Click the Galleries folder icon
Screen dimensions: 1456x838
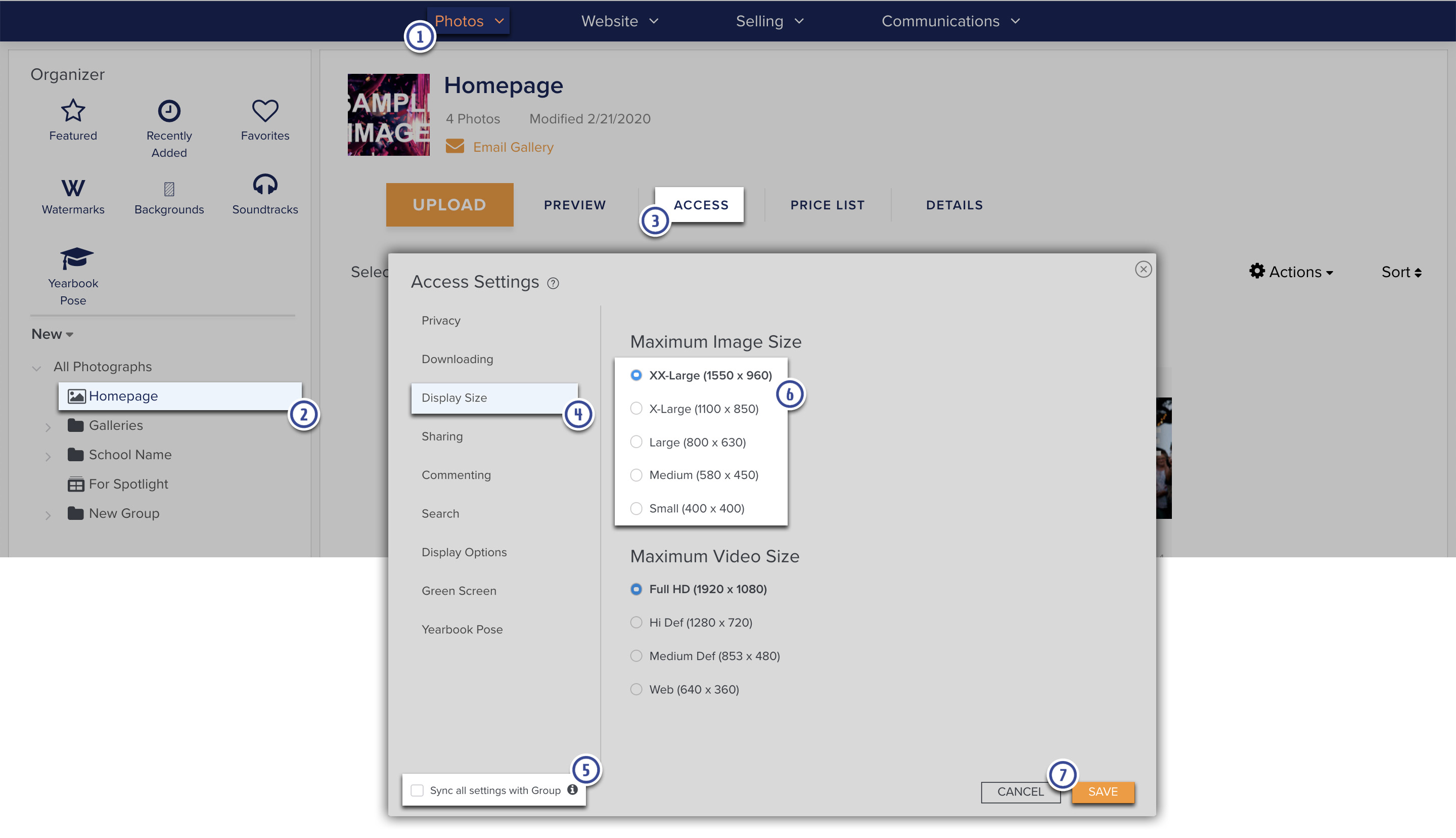75,425
